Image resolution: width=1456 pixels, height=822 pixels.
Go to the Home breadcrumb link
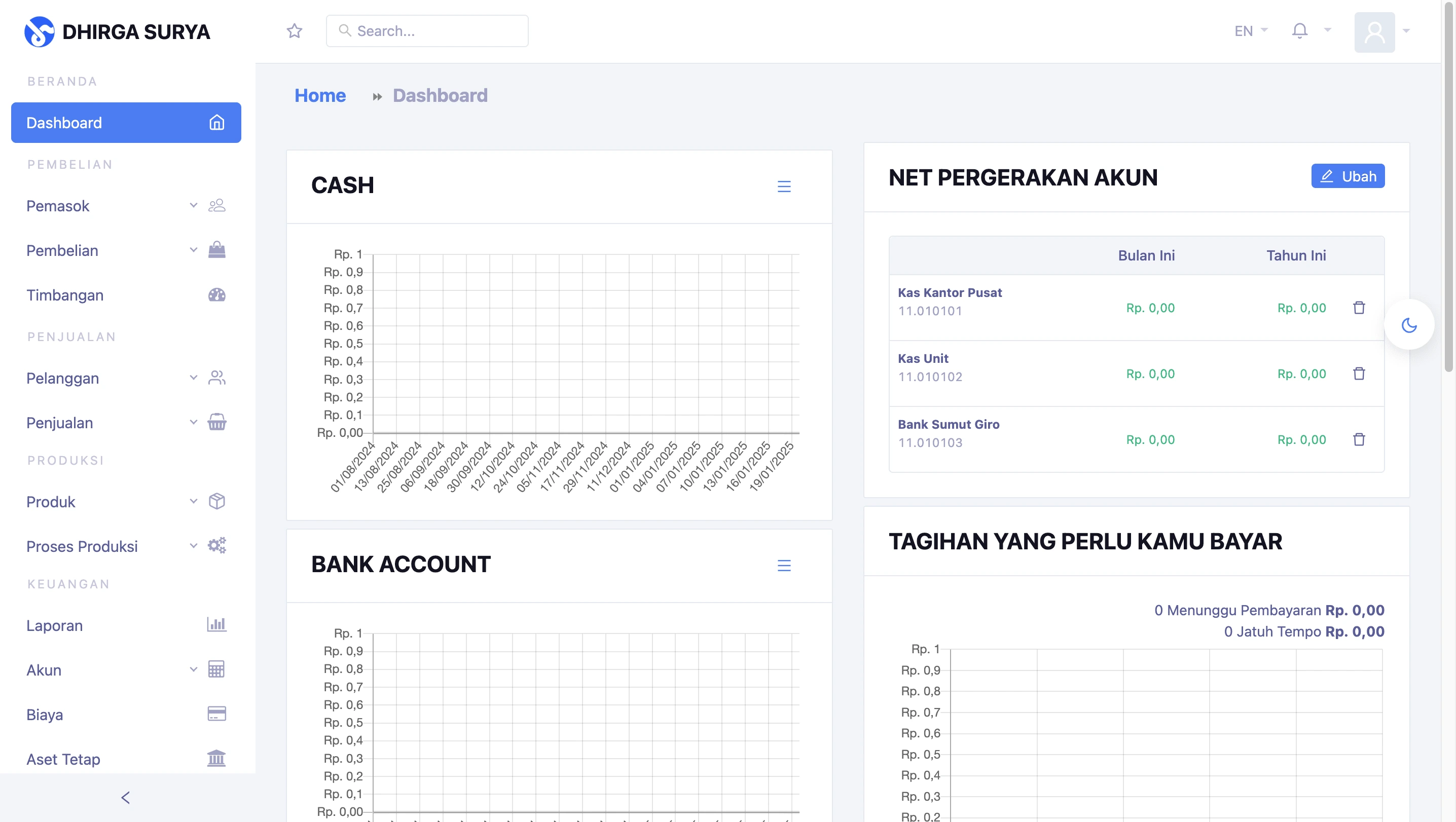tap(320, 95)
